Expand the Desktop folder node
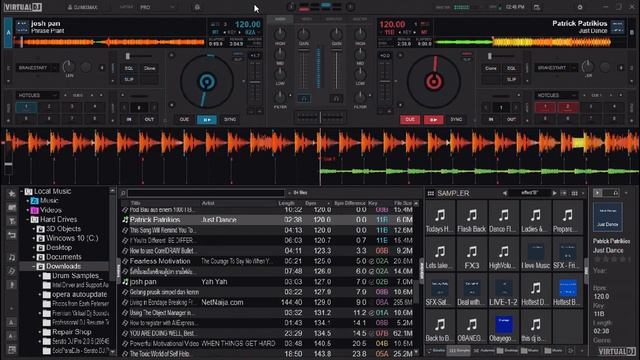Screen dimensions: 640x360 34,248
